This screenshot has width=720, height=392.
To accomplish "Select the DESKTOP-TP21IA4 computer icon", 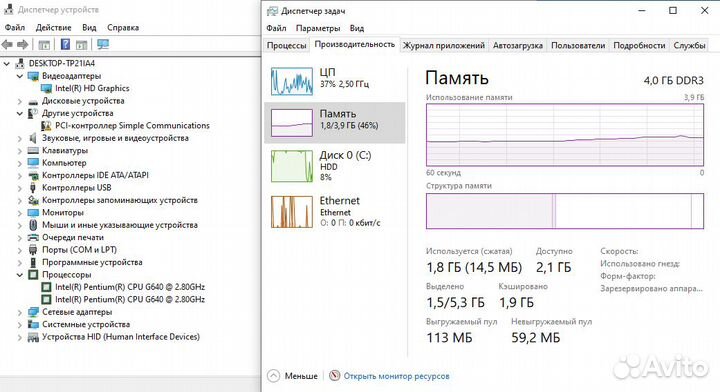I will coord(20,63).
